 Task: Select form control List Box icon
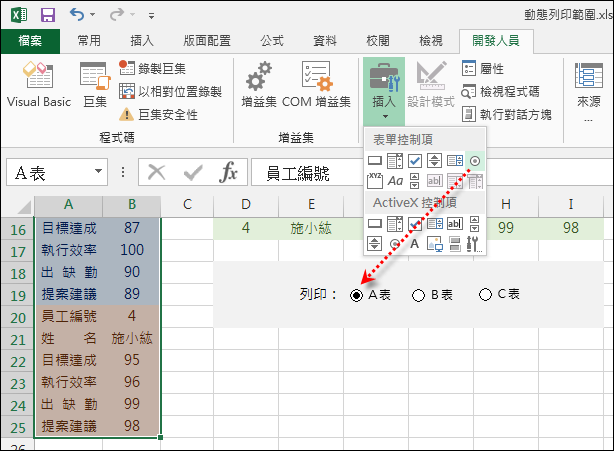click(455, 161)
